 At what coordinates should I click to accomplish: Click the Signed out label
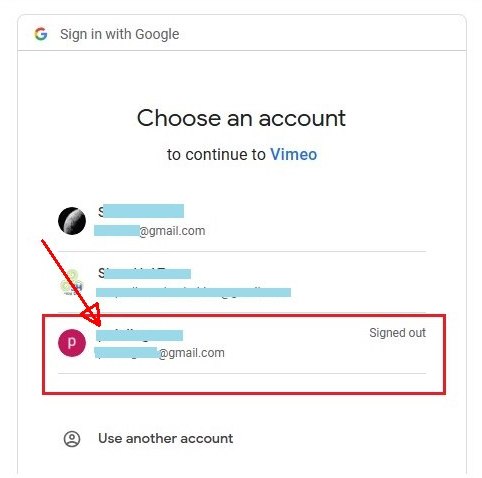(397, 333)
